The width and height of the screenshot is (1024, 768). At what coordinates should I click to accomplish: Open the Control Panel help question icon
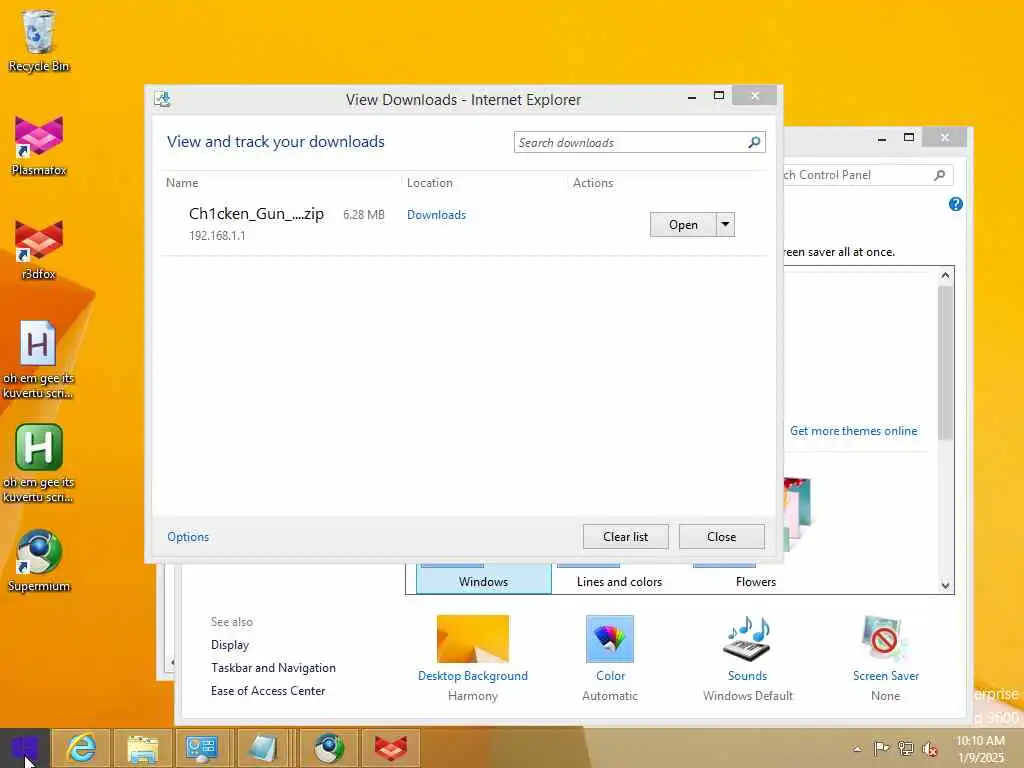[955, 204]
